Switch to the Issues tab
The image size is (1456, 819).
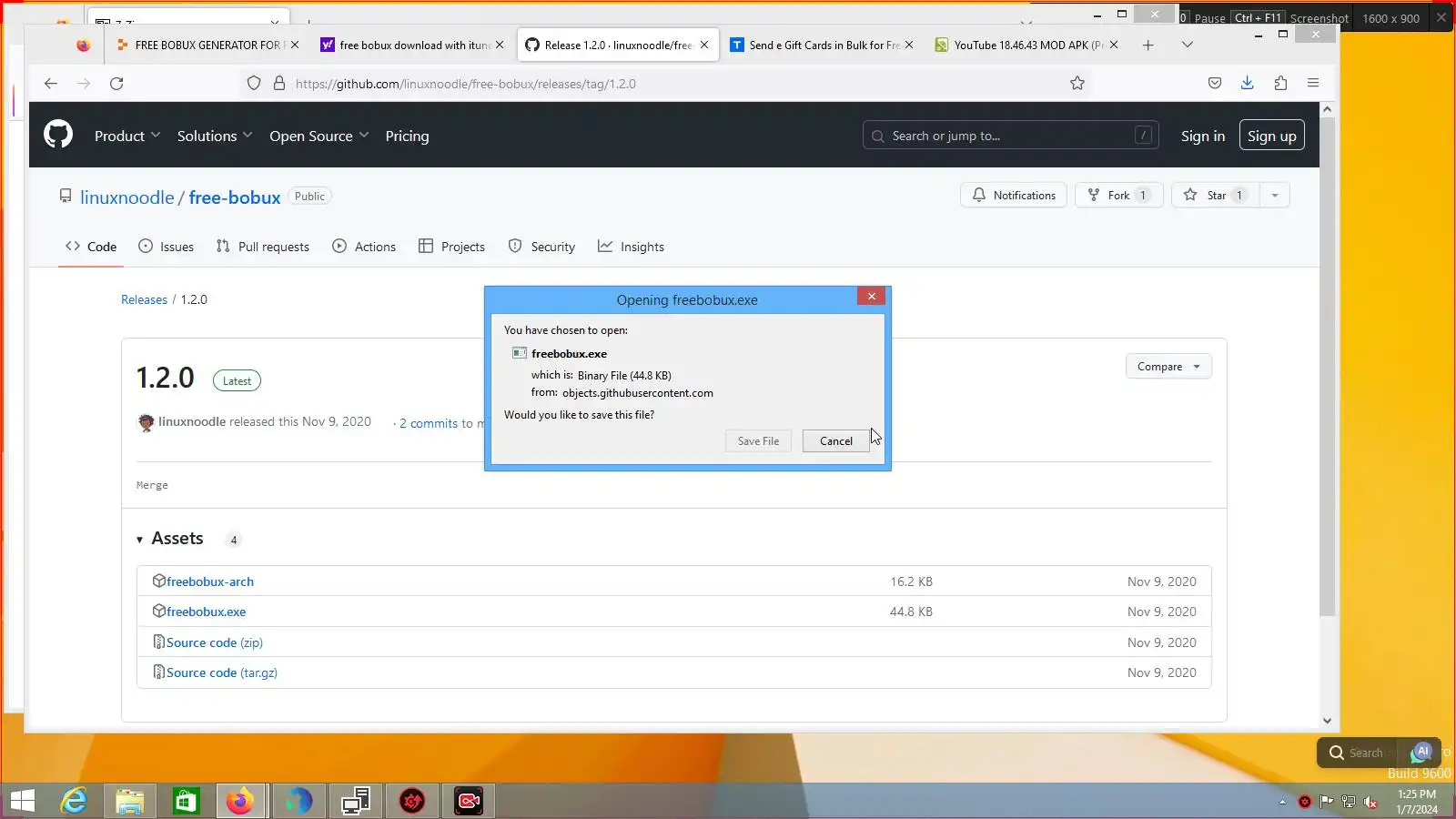click(166, 247)
